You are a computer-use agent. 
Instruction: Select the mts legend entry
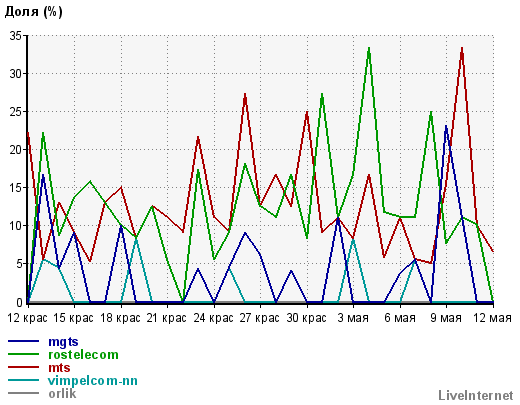click(59, 368)
